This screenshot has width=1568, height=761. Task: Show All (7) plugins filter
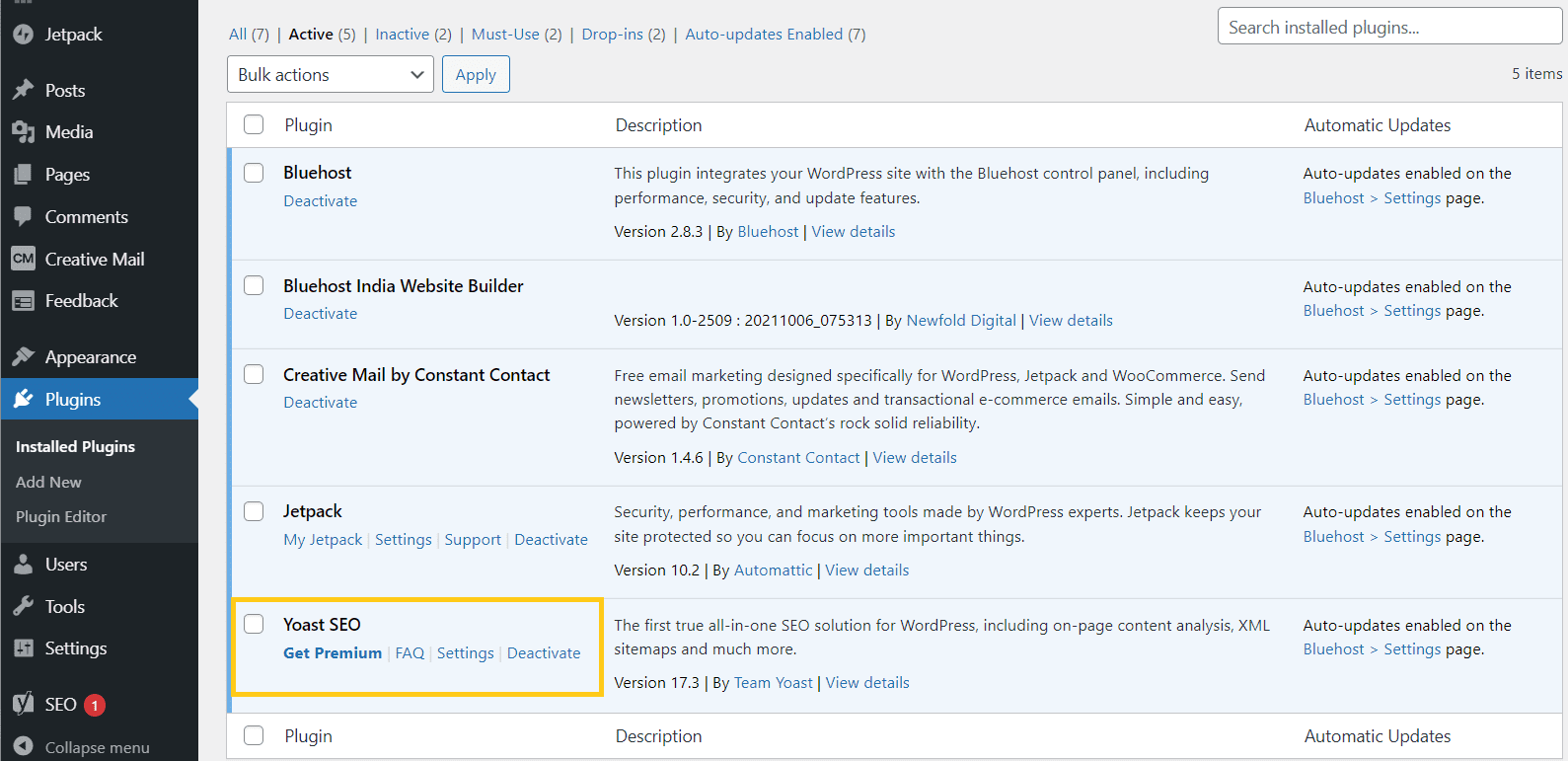pyautogui.click(x=249, y=34)
